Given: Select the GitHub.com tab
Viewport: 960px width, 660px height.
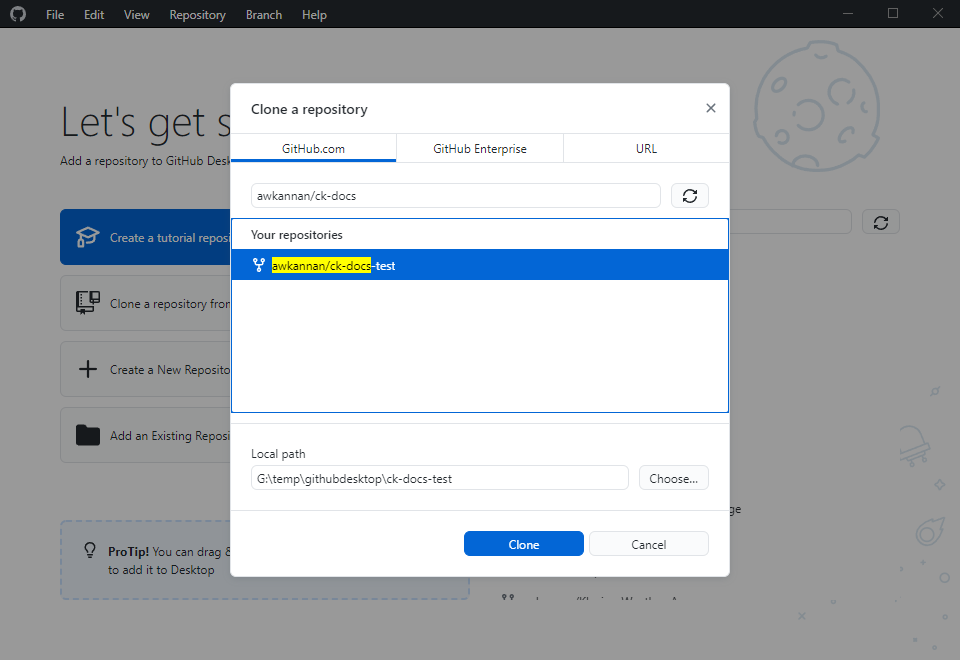Looking at the screenshot, I should (313, 148).
